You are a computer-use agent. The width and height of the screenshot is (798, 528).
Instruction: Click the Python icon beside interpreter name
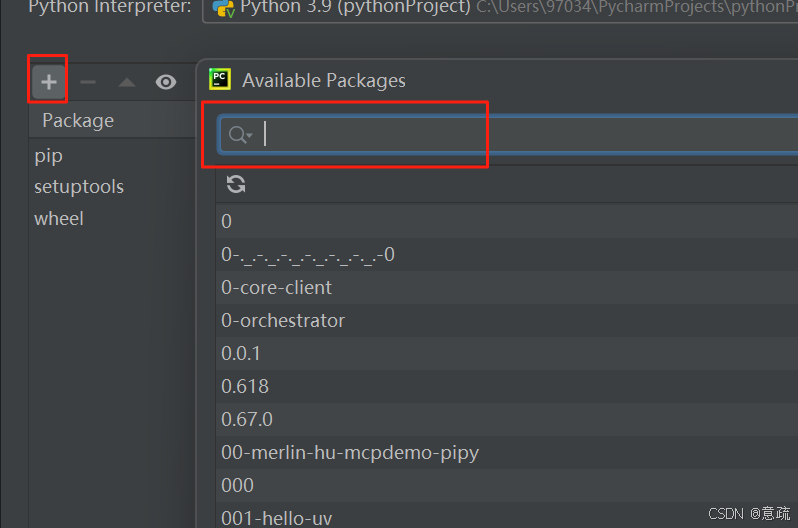click(223, 8)
